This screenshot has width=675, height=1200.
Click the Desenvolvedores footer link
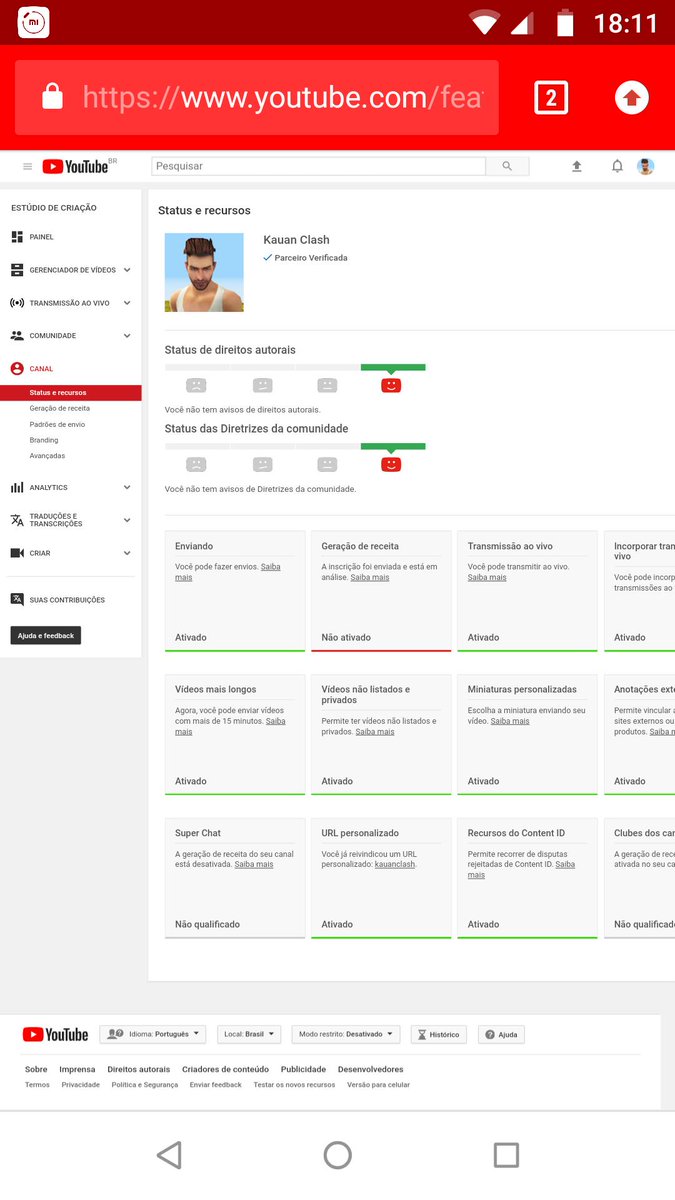coord(370,1069)
